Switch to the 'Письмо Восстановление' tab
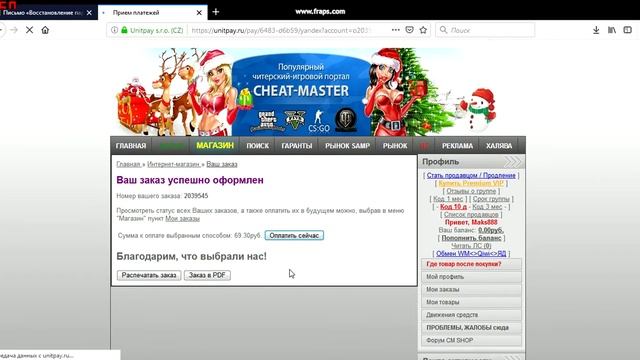The image size is (640, 360). (x=42, y=13)
